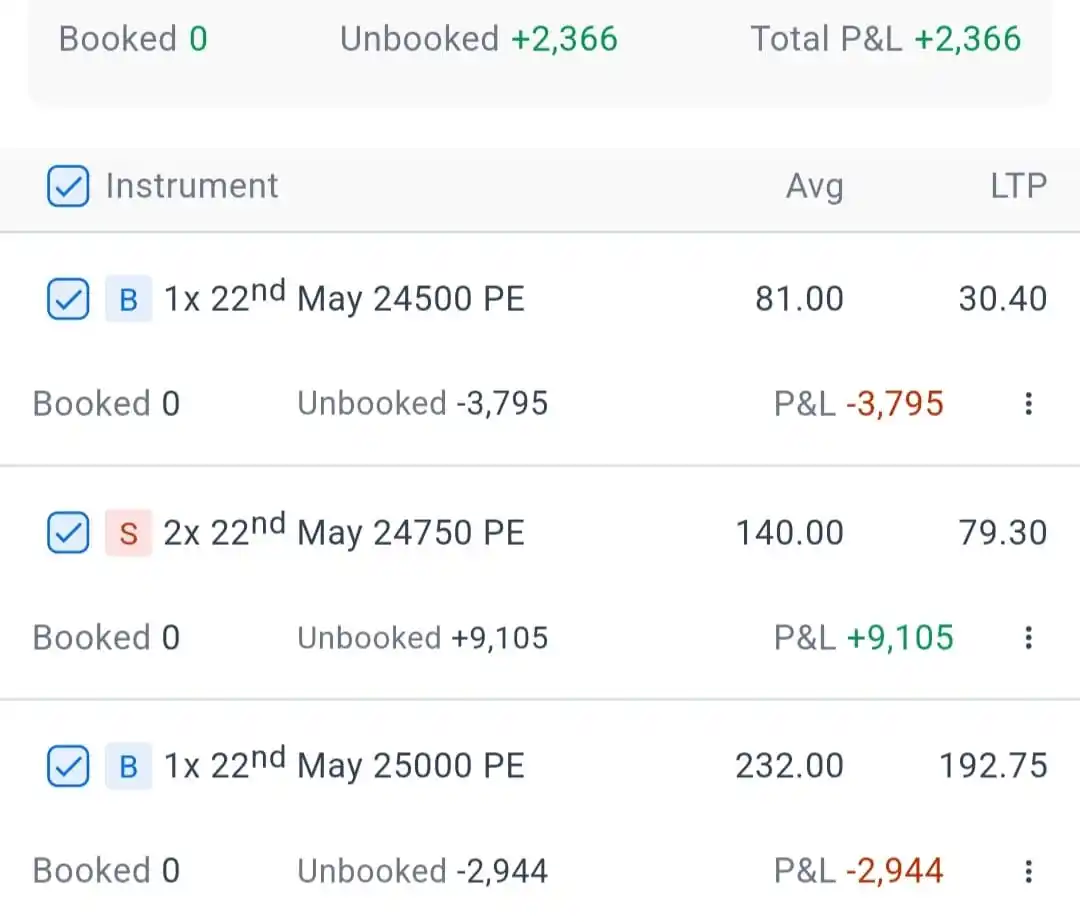
Task: Click the S sell badge on 24750 PE
Action: [128, 534]
